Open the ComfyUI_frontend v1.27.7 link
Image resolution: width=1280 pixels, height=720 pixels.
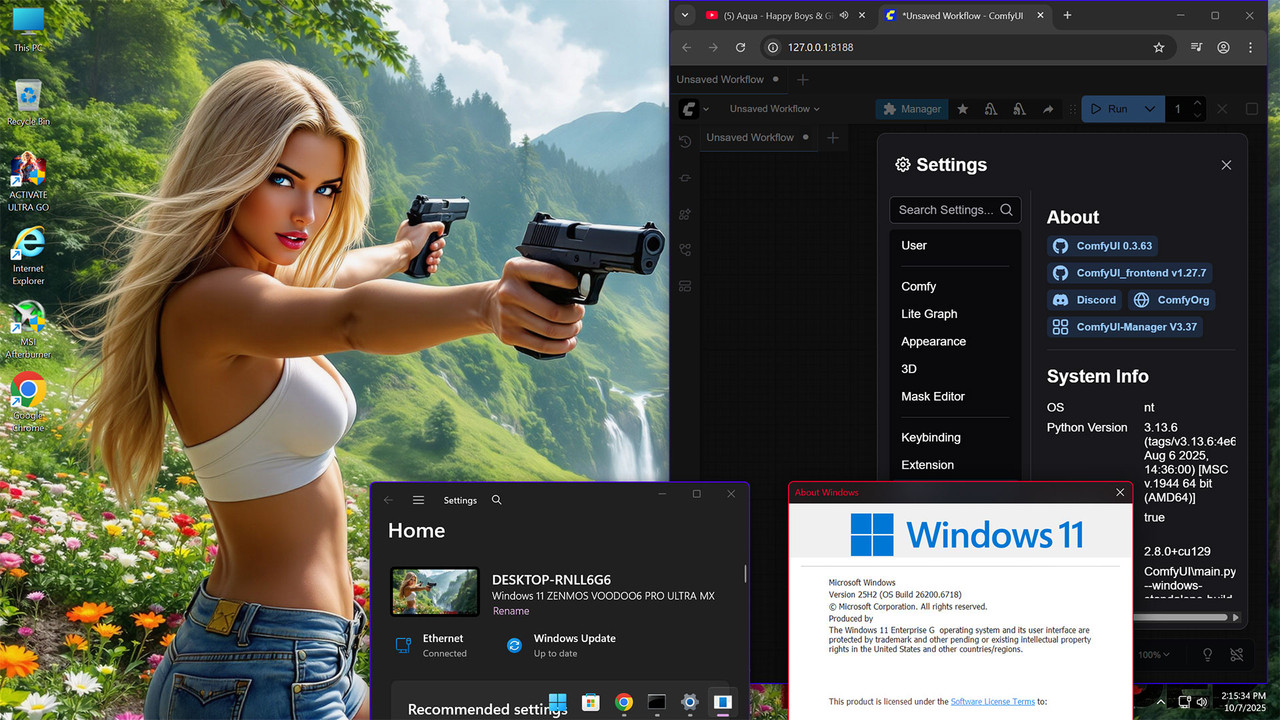click(x=1130, y=273)
